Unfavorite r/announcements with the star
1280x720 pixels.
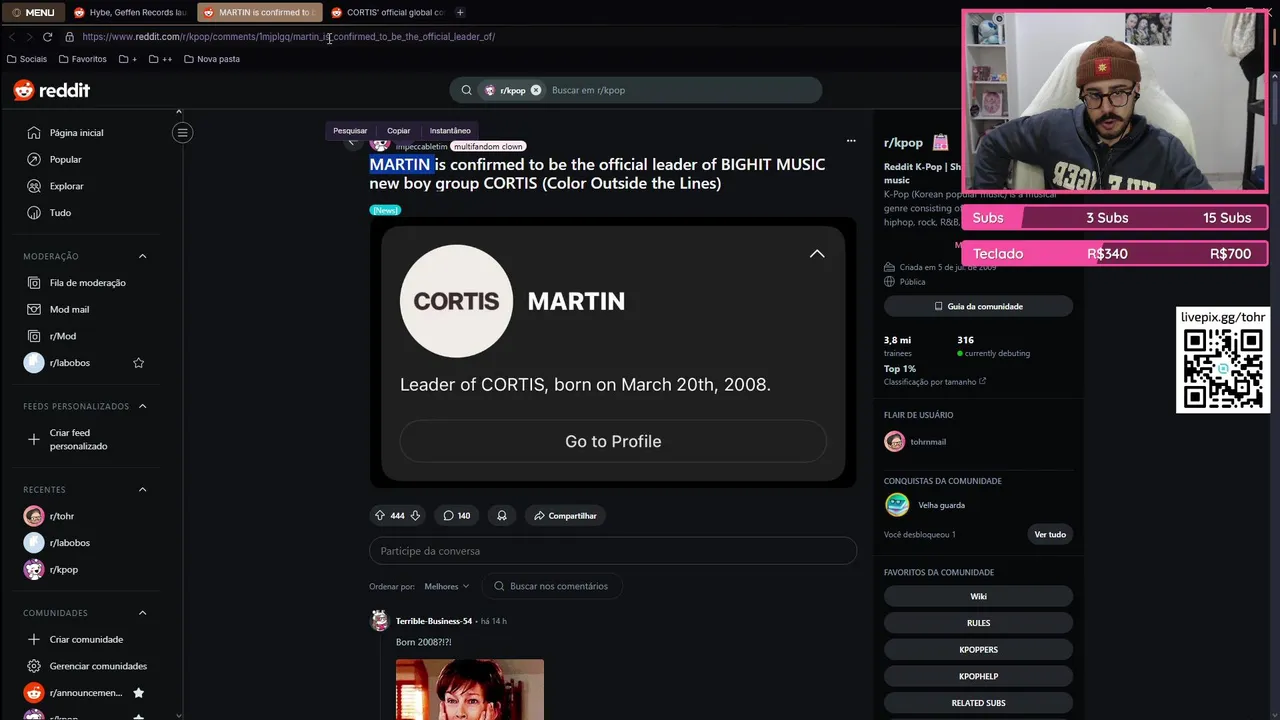pos(139,693)
